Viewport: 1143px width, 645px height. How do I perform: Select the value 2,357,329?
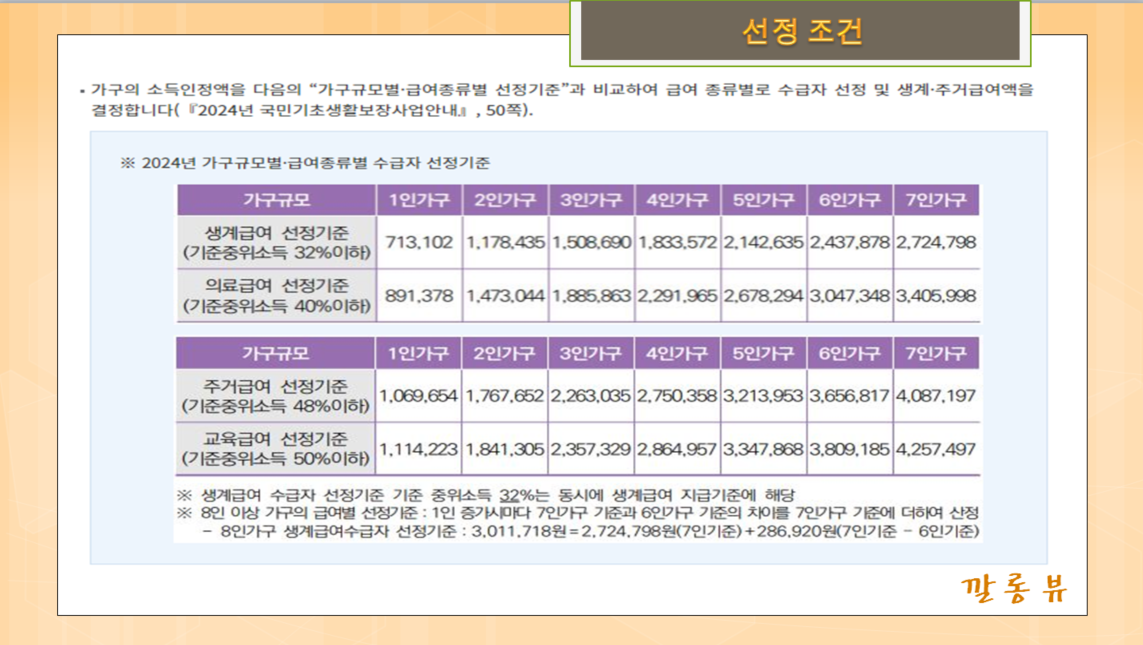pyautogui.click(x=590, y=450)
